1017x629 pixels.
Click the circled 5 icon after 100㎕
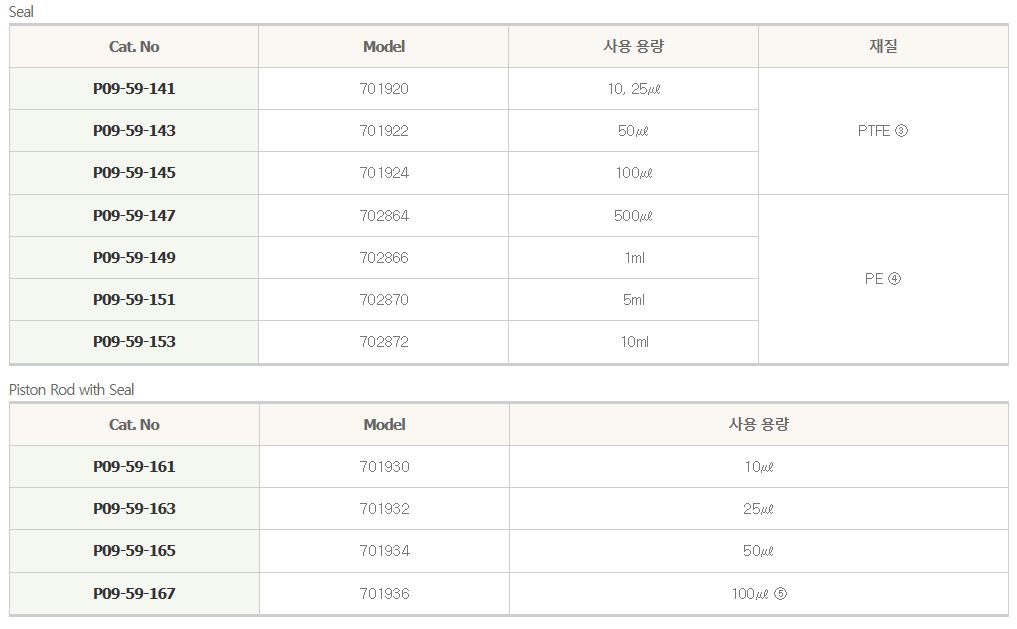coord(781,594)
